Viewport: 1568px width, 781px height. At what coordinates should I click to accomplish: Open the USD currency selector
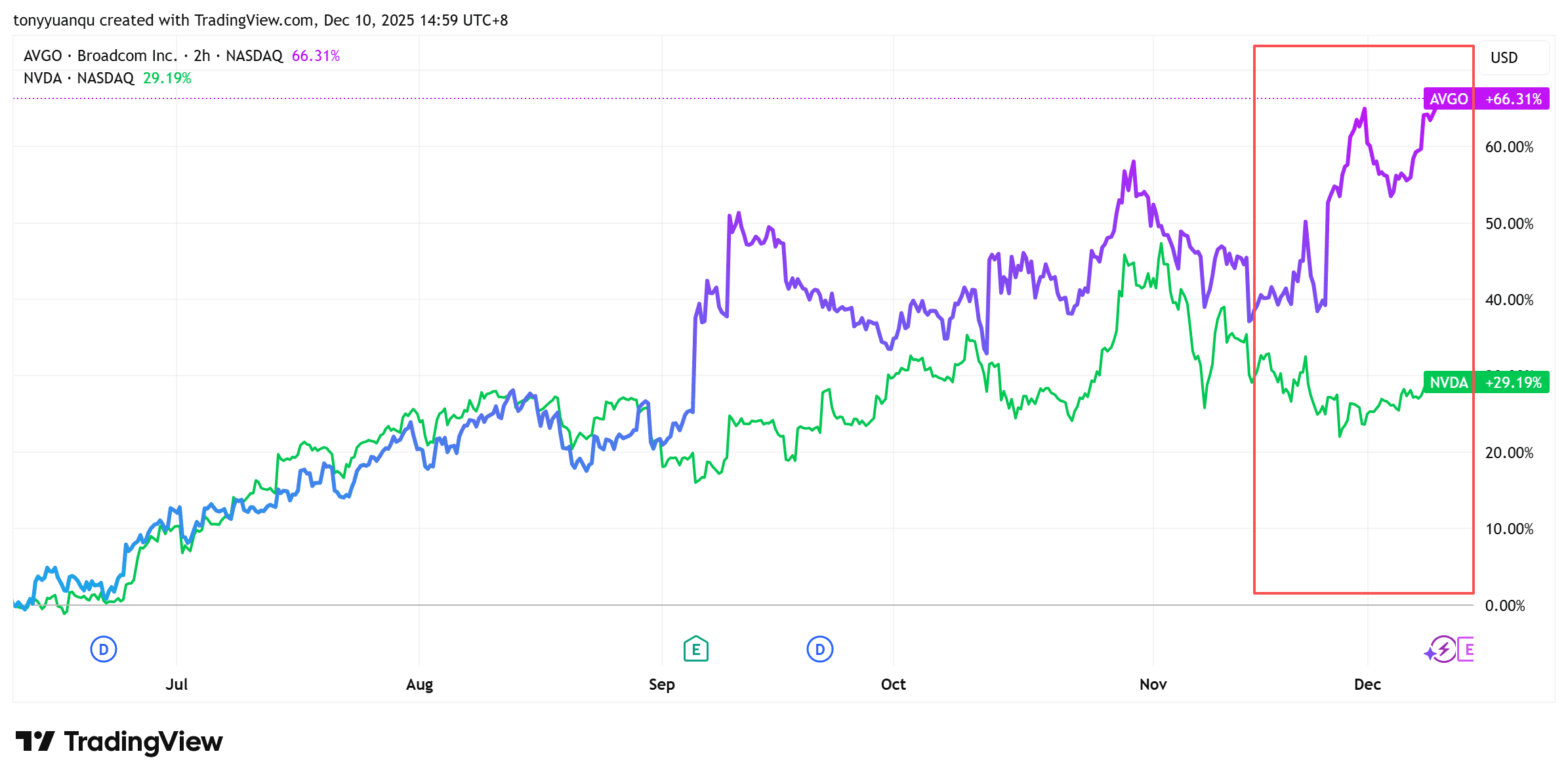click(x=1504, y=58)
